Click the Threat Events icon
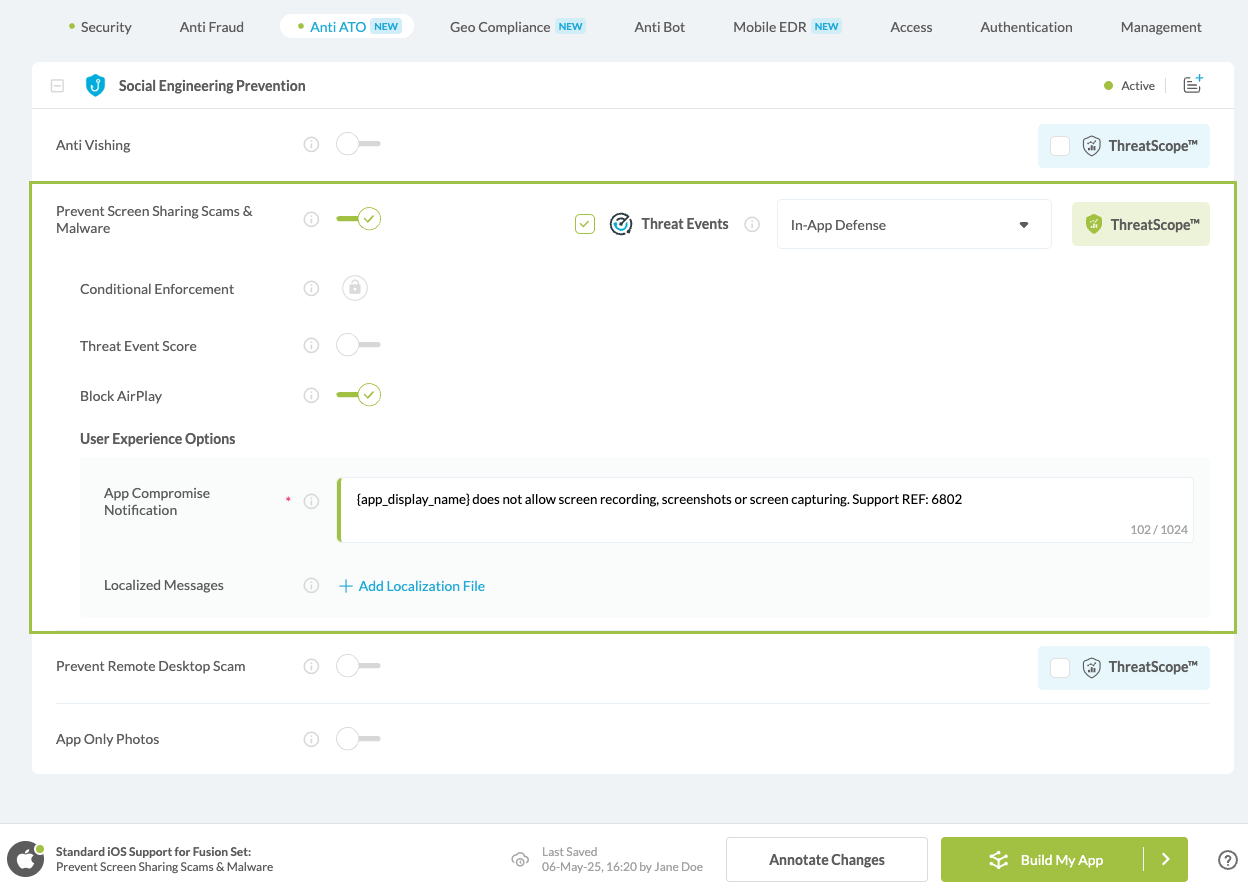This screenshot has width=1248, height=891. coord(621,223)
